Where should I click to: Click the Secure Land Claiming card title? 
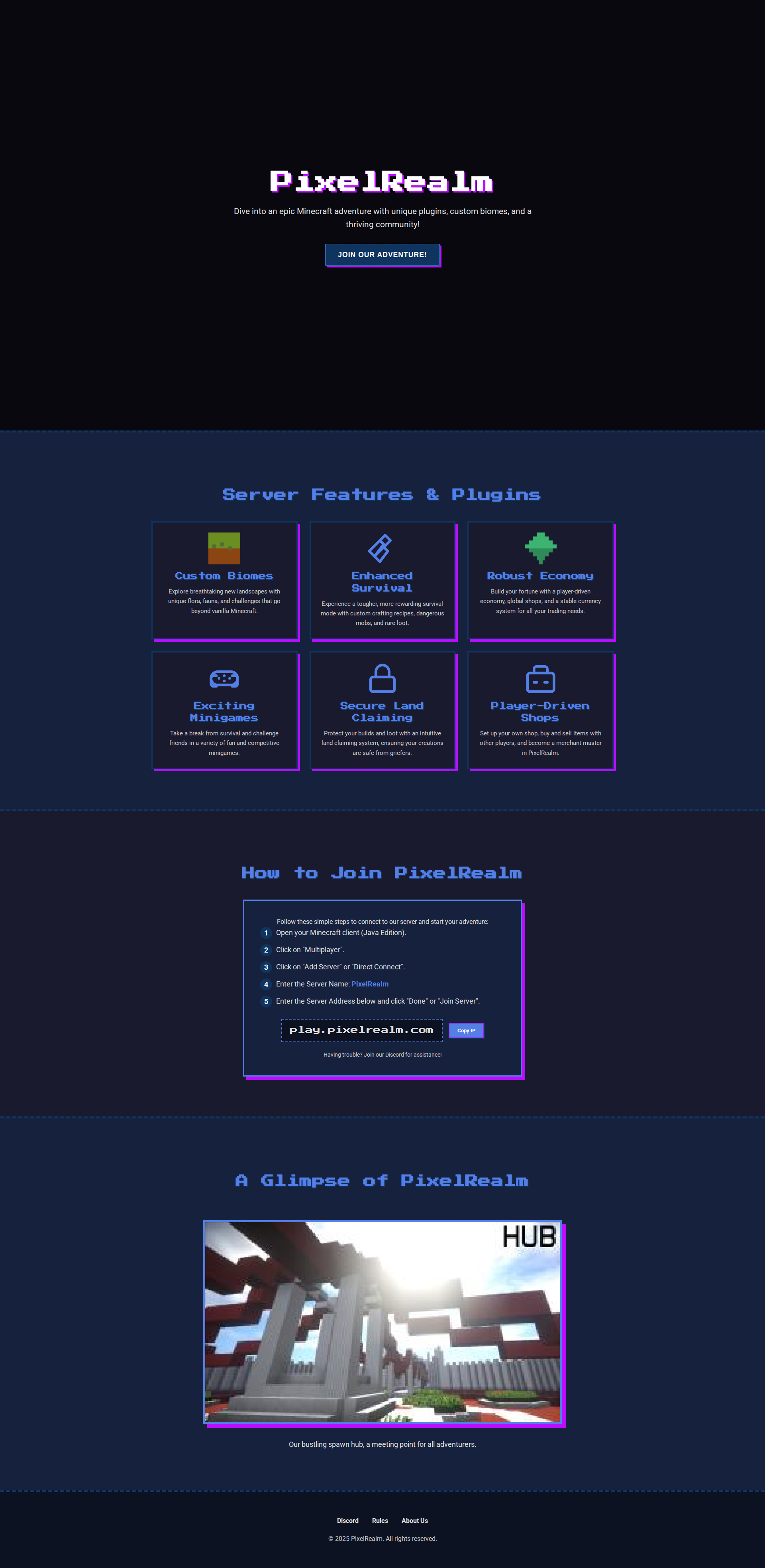point(382,711)
